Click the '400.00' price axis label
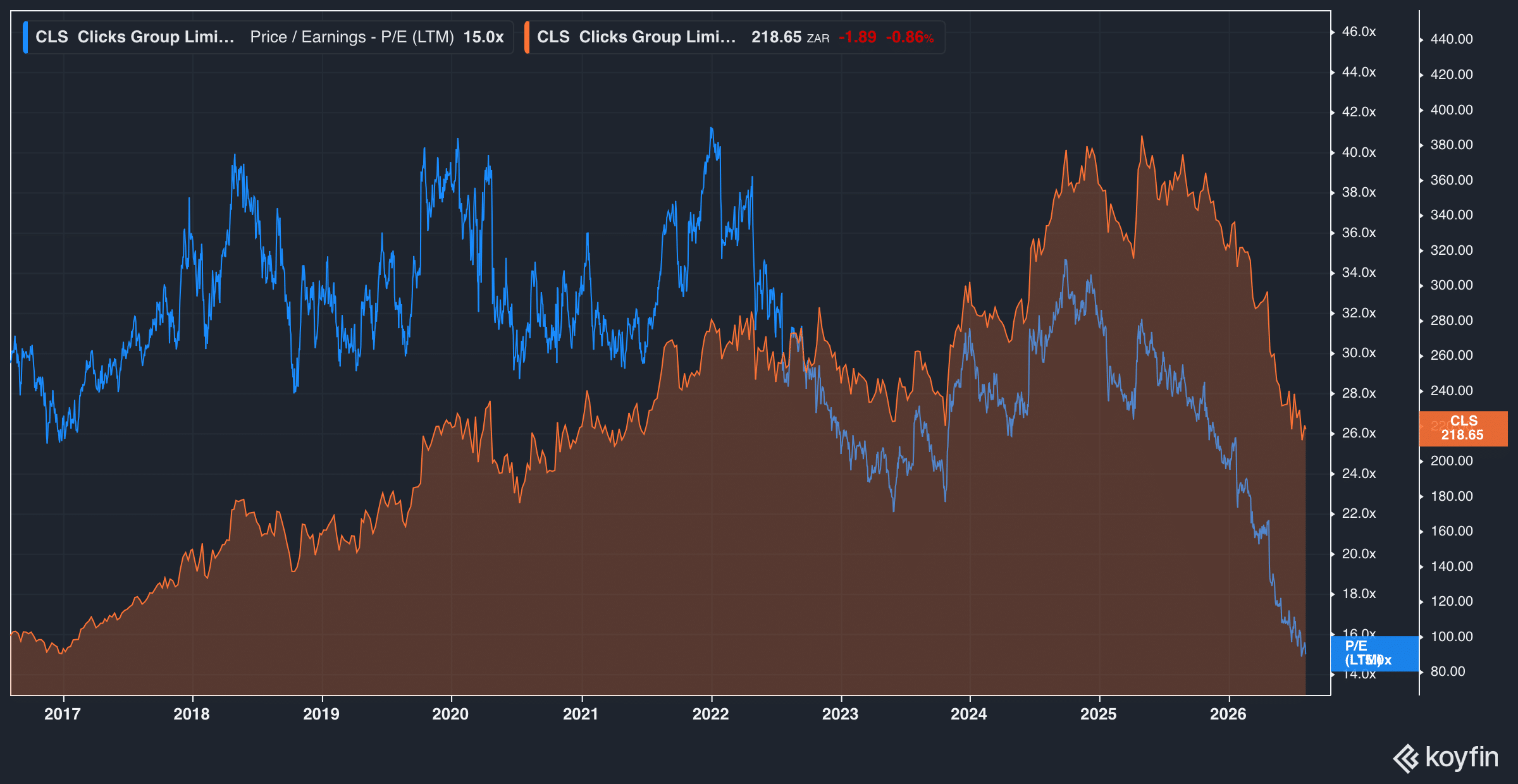 coord(1452,110)
